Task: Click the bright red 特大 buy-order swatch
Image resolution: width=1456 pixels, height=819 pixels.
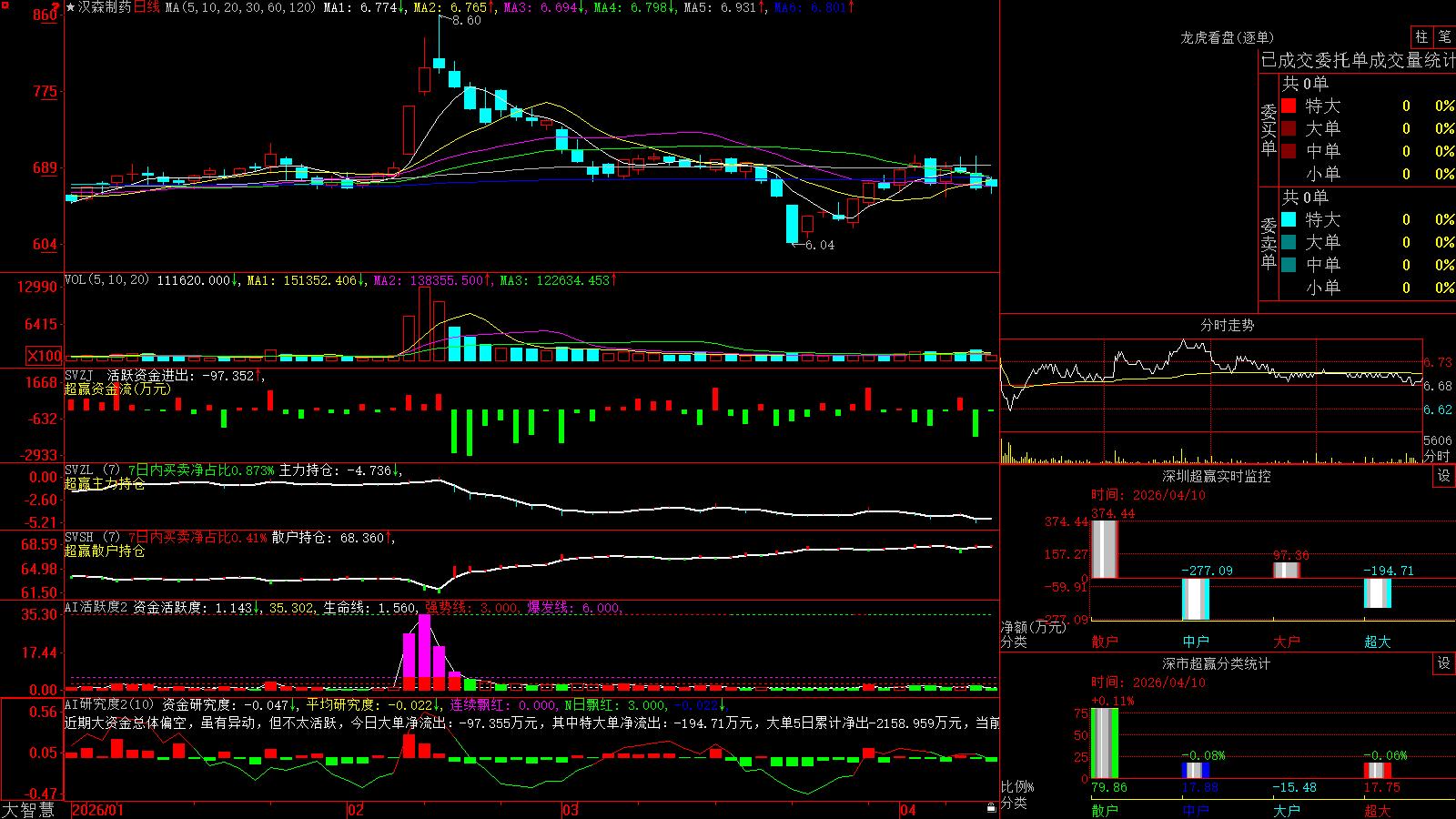Action: click(1289, 106)
